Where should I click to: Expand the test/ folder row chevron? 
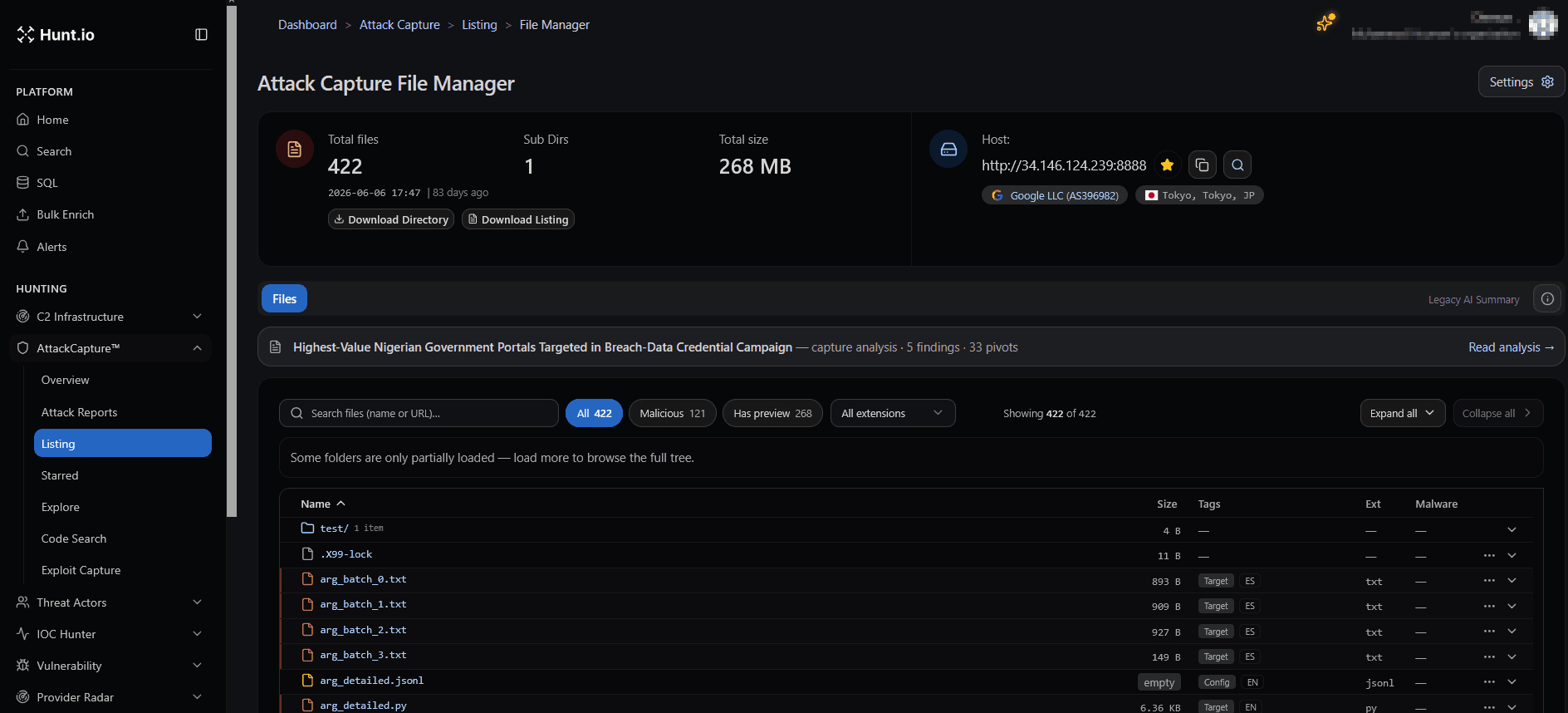pyautogui.click(x=1512, y=529)
